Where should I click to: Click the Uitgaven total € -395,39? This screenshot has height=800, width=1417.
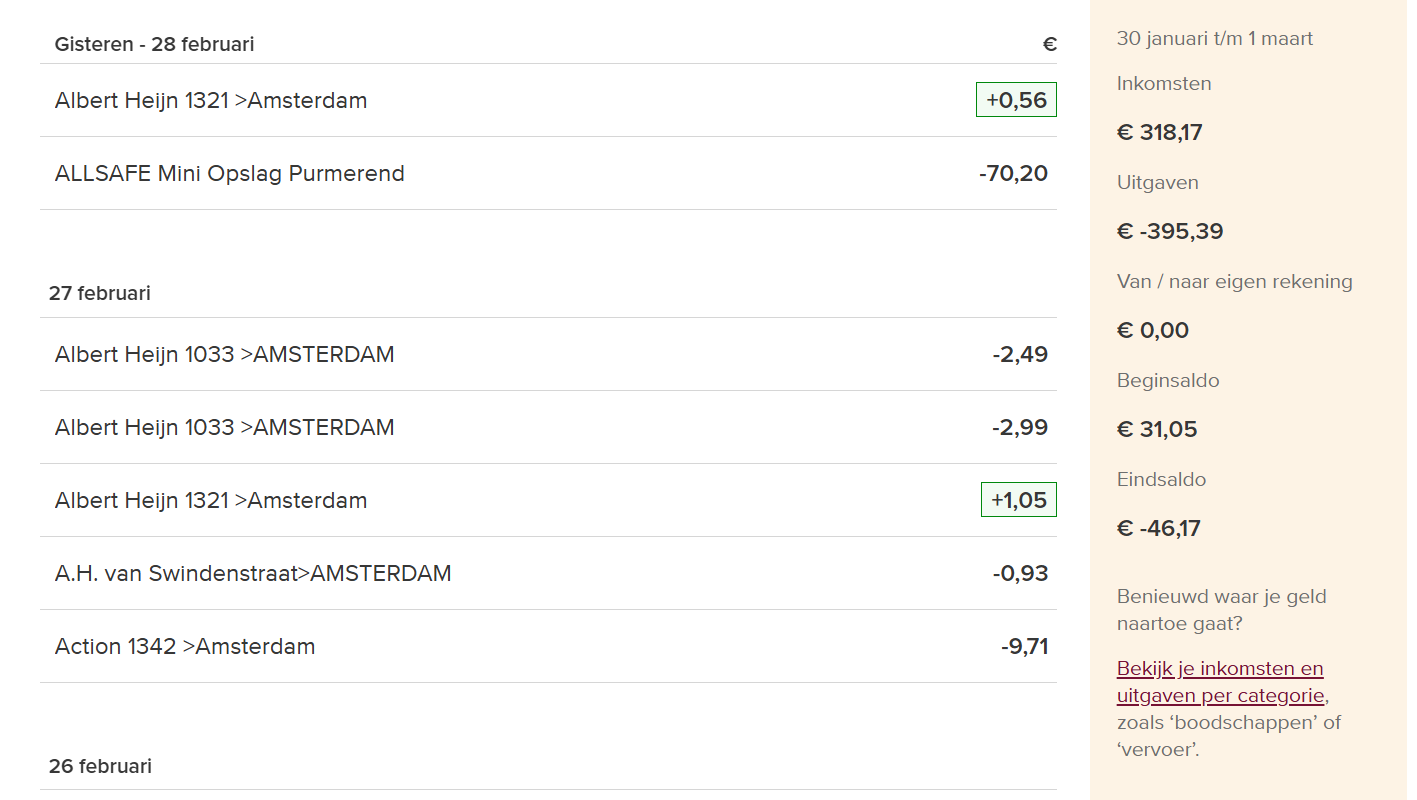click(x=1169, y=232)
